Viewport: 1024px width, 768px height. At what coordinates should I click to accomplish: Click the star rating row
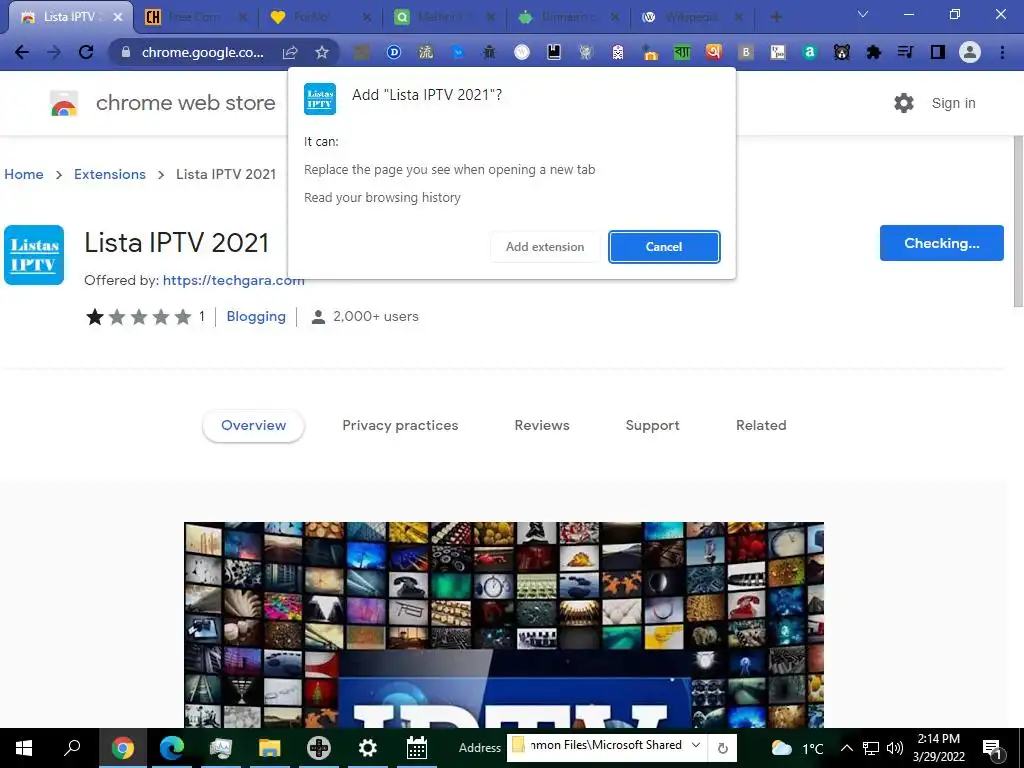[139, 317]
